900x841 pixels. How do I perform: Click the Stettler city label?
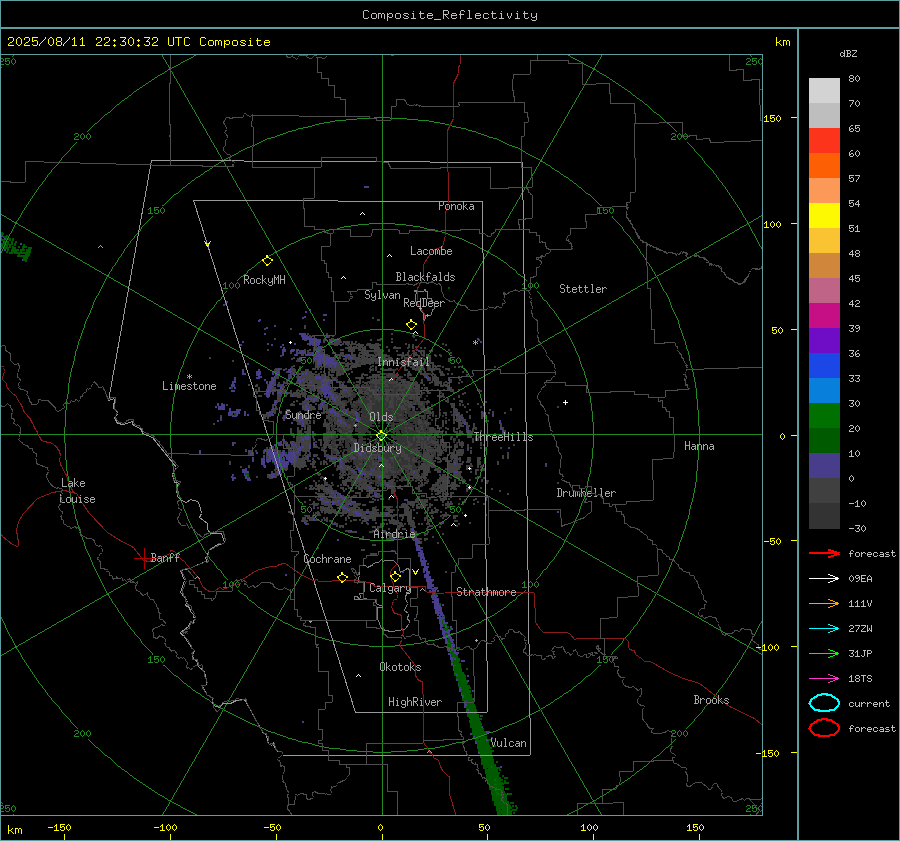coord(583,289)
